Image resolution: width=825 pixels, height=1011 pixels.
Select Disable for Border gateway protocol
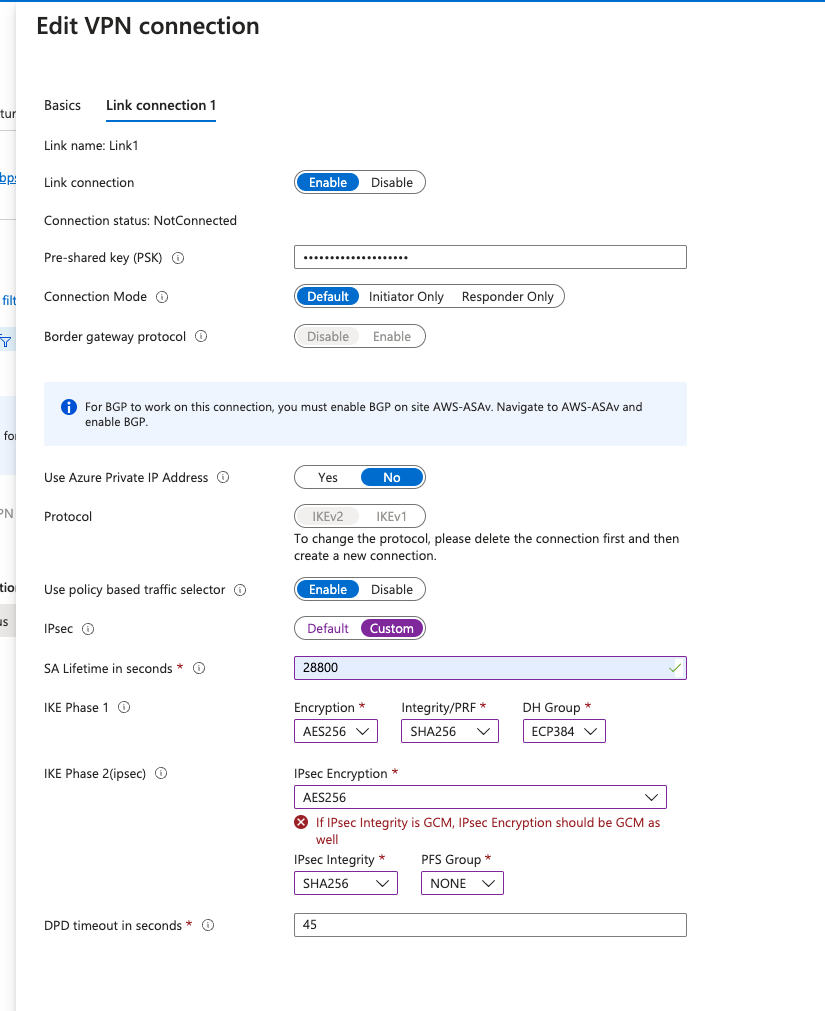[x=327, y=337]
